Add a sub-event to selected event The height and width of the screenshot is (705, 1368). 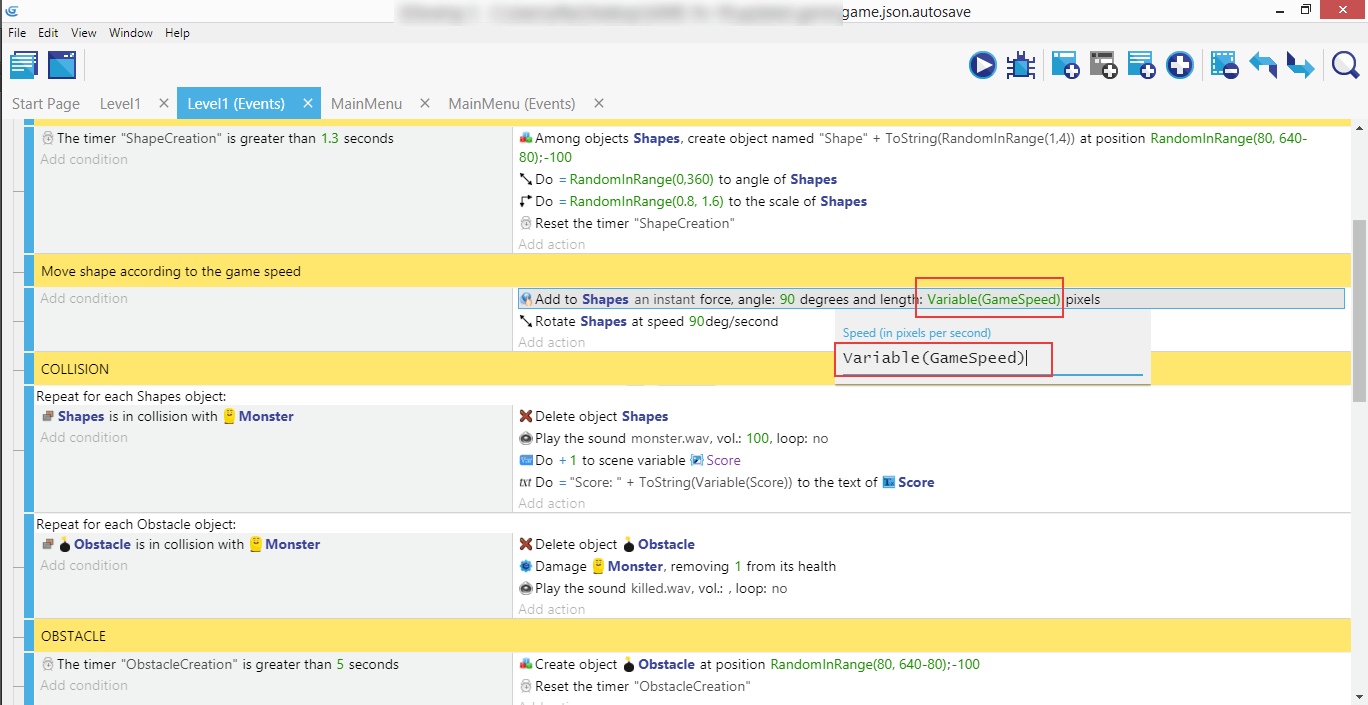(1103, 66)
